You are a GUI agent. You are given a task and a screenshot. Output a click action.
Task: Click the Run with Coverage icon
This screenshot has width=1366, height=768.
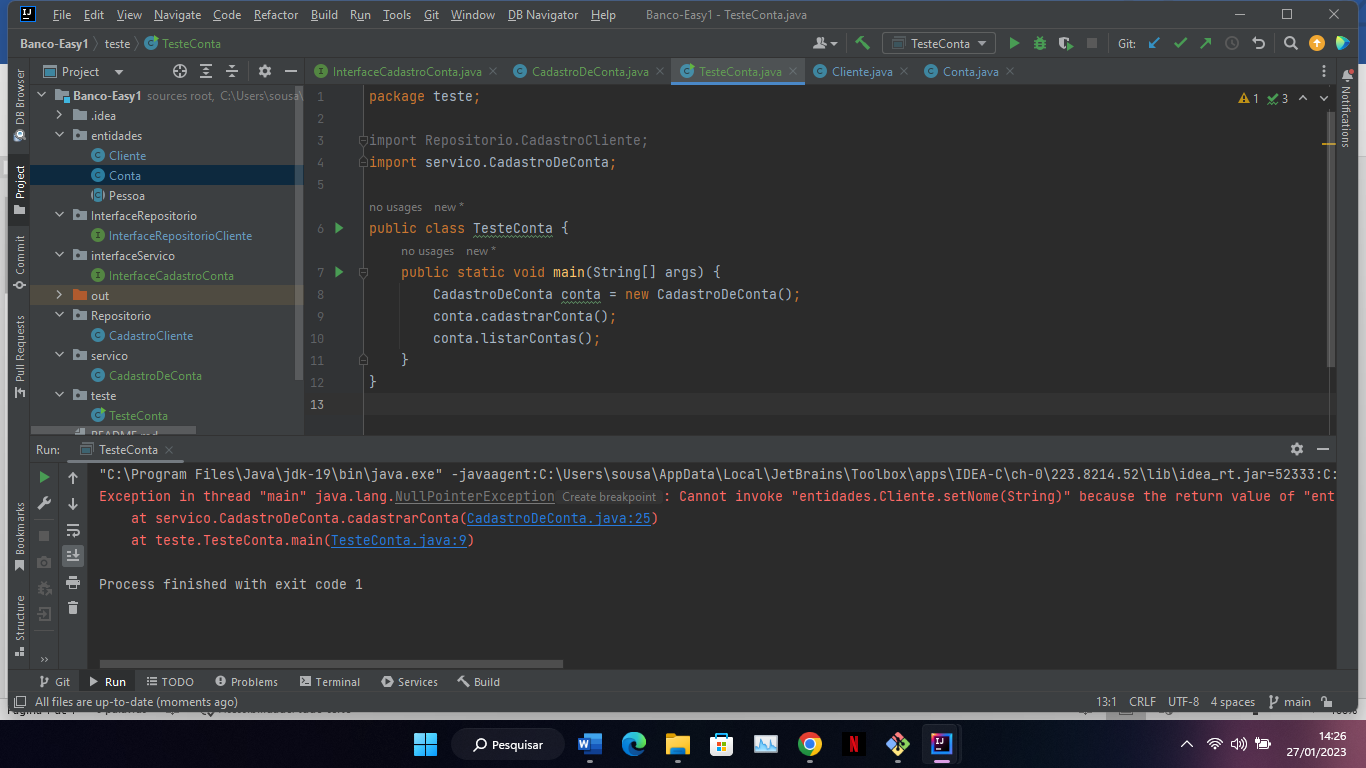(x=1066, y=44)
